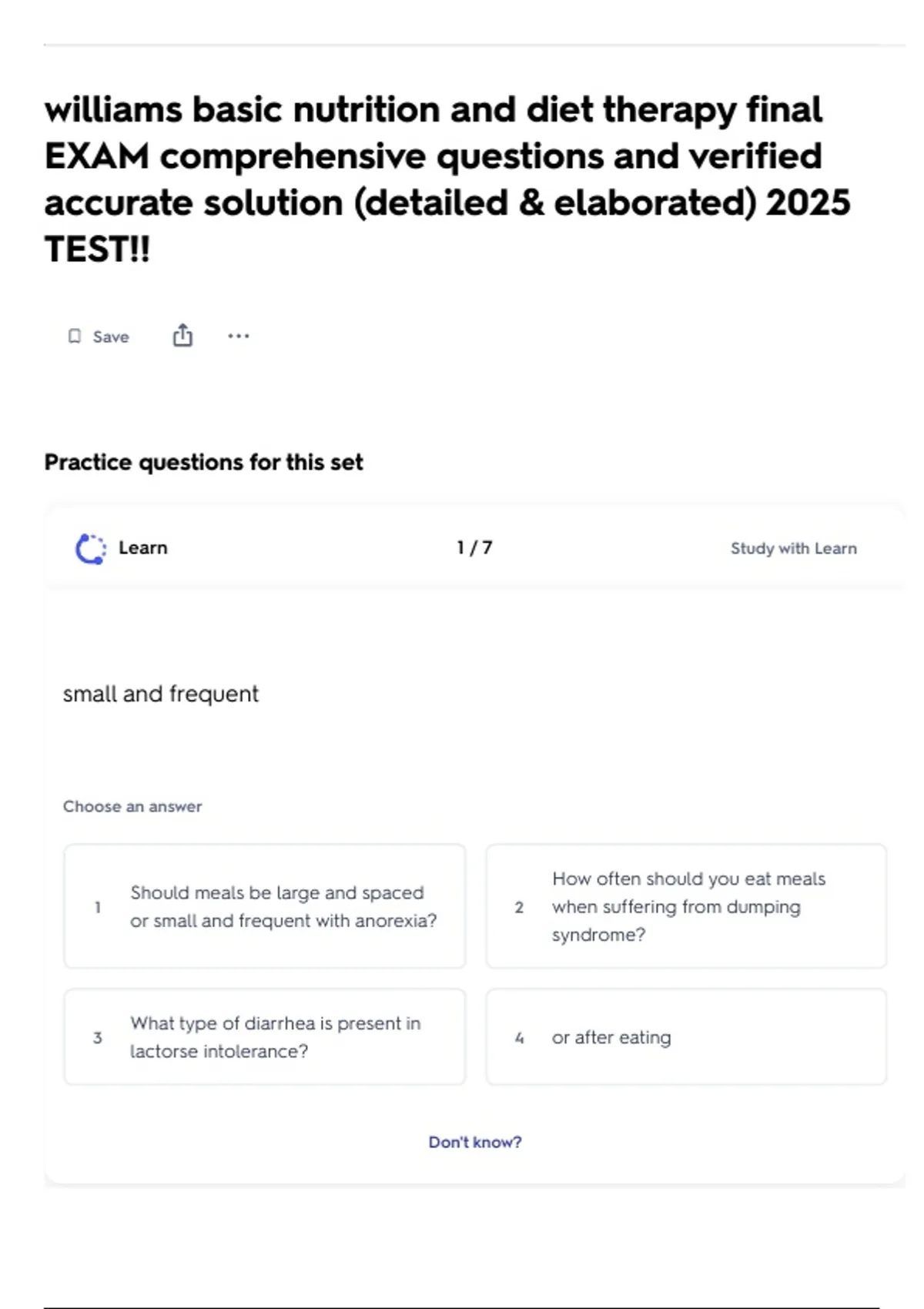Select the dumping syndrome meals answer
The image size is (924, 1309).
click(686, 906)
